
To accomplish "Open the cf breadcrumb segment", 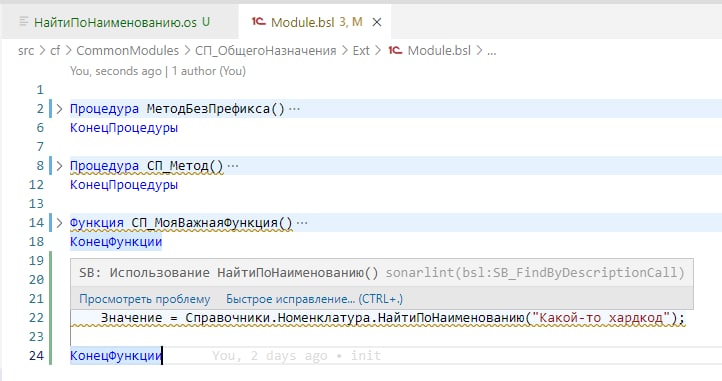I will pos(55,51).
